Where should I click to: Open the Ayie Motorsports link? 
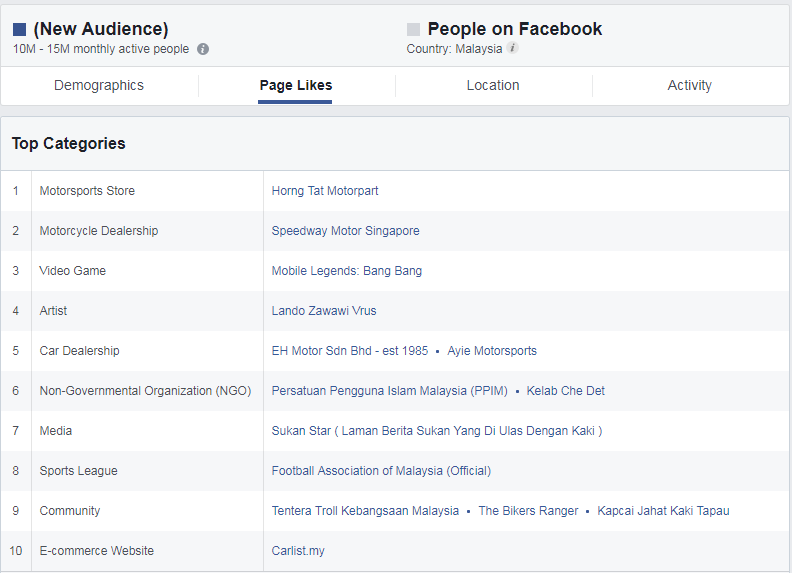492,351
